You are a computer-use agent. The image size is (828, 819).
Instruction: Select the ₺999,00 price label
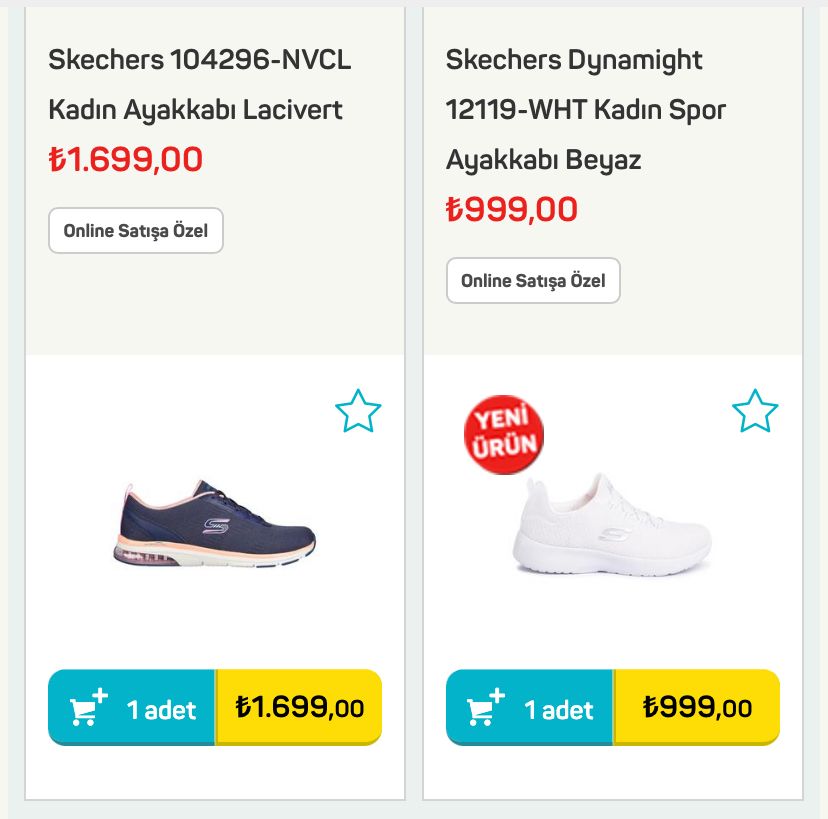pos(510,209)
